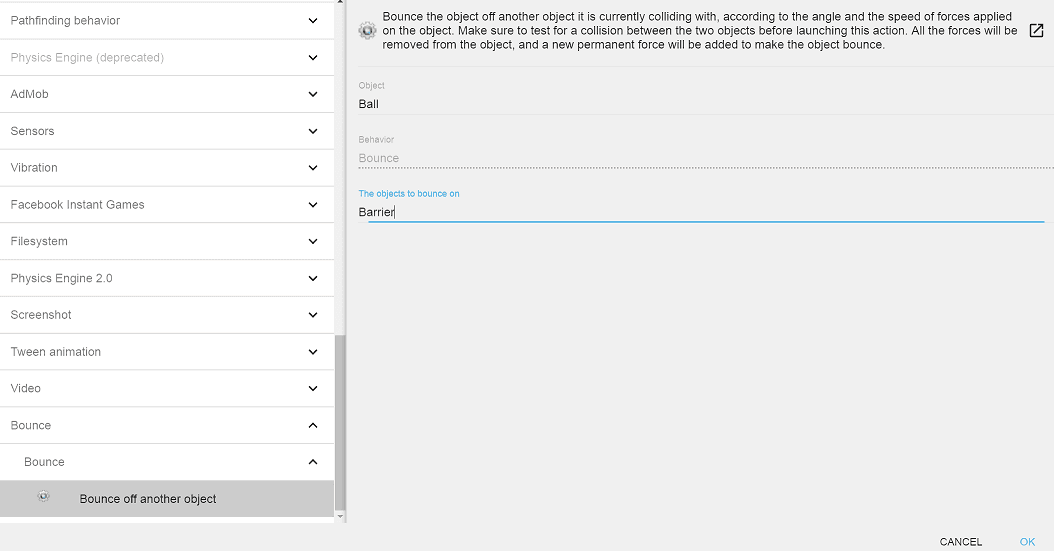
Task: Collapse the top-level Bounce category
Action: (x=313, y=425)
